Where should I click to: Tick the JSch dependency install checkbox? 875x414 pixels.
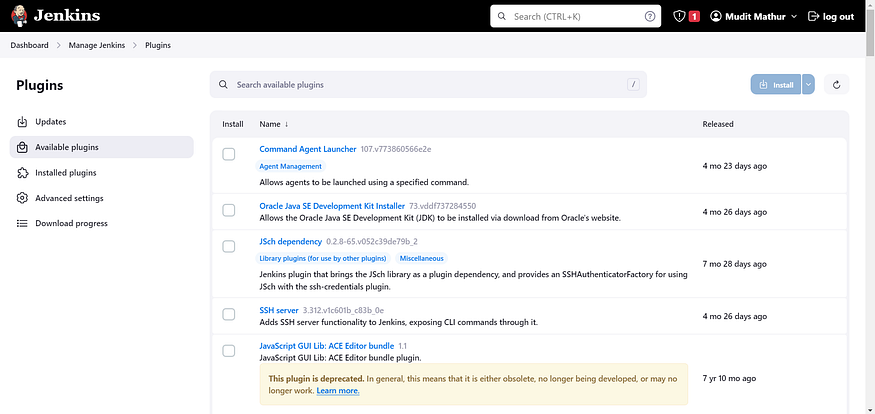pos(229,247)
